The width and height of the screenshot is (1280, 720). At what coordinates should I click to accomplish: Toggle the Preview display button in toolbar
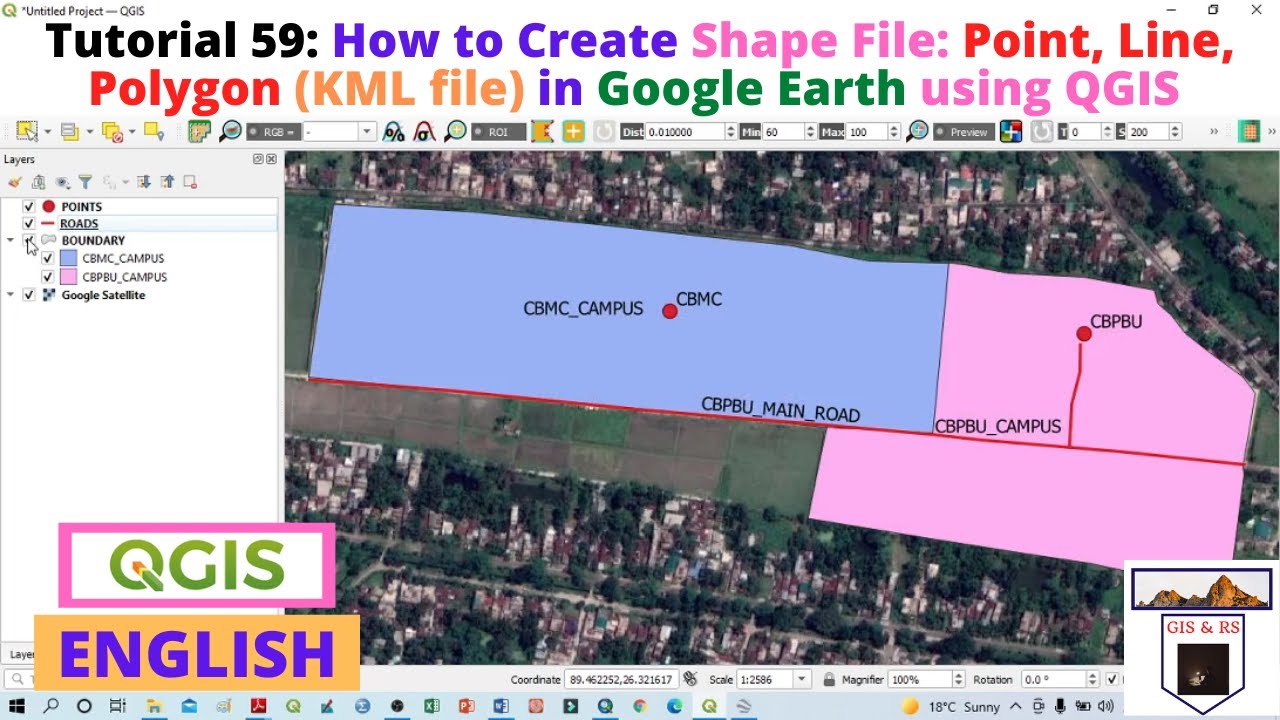point(964,132)
